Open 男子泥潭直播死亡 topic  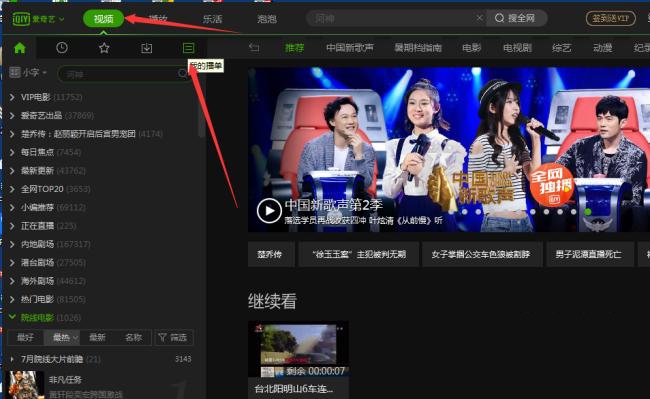coord(590,254)
